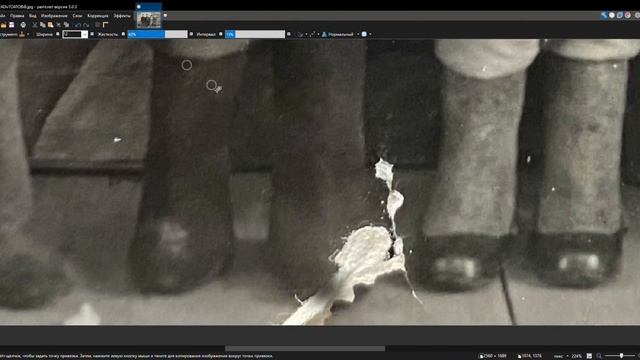The height and width of the screenshot is (360, 640).
Task: Click the image size 2560 × 1689 readout
Action: click(493, 356)
